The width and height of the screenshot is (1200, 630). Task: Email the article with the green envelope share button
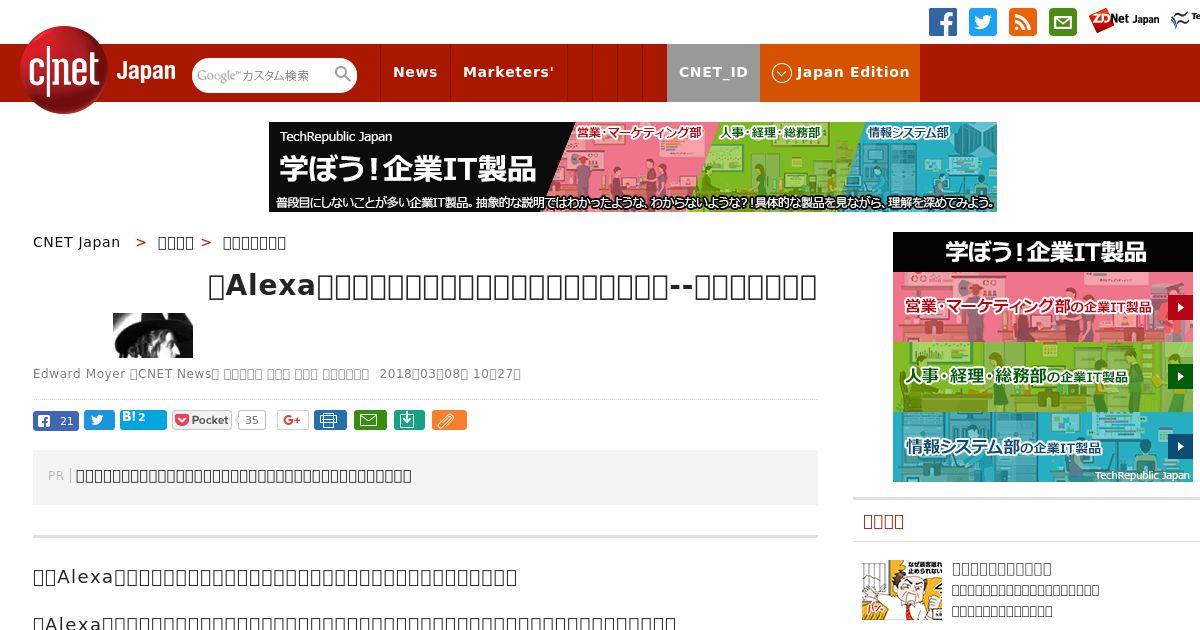[x=369, y=420]
